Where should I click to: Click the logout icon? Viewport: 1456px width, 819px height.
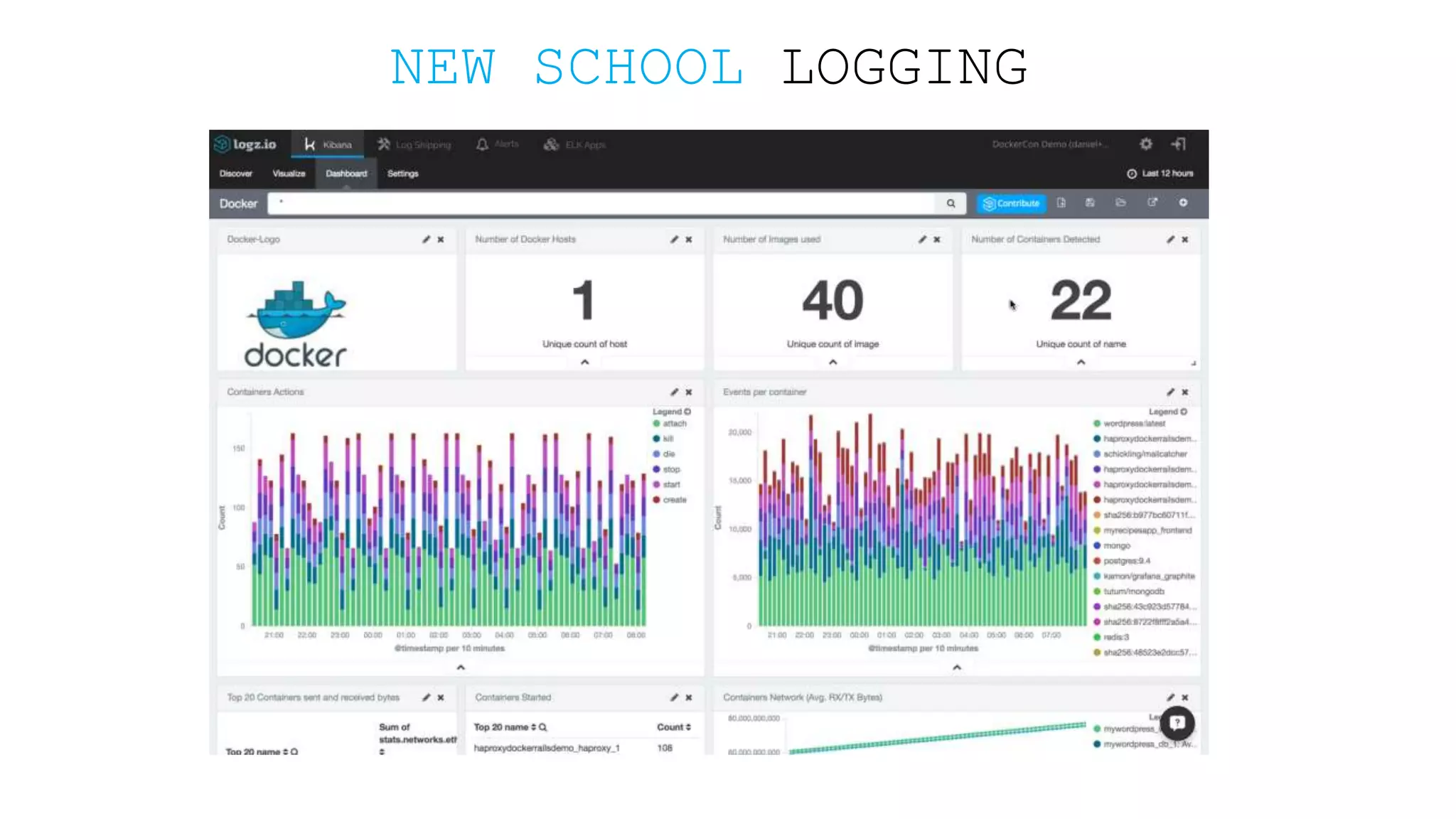tap(1178, 144)
